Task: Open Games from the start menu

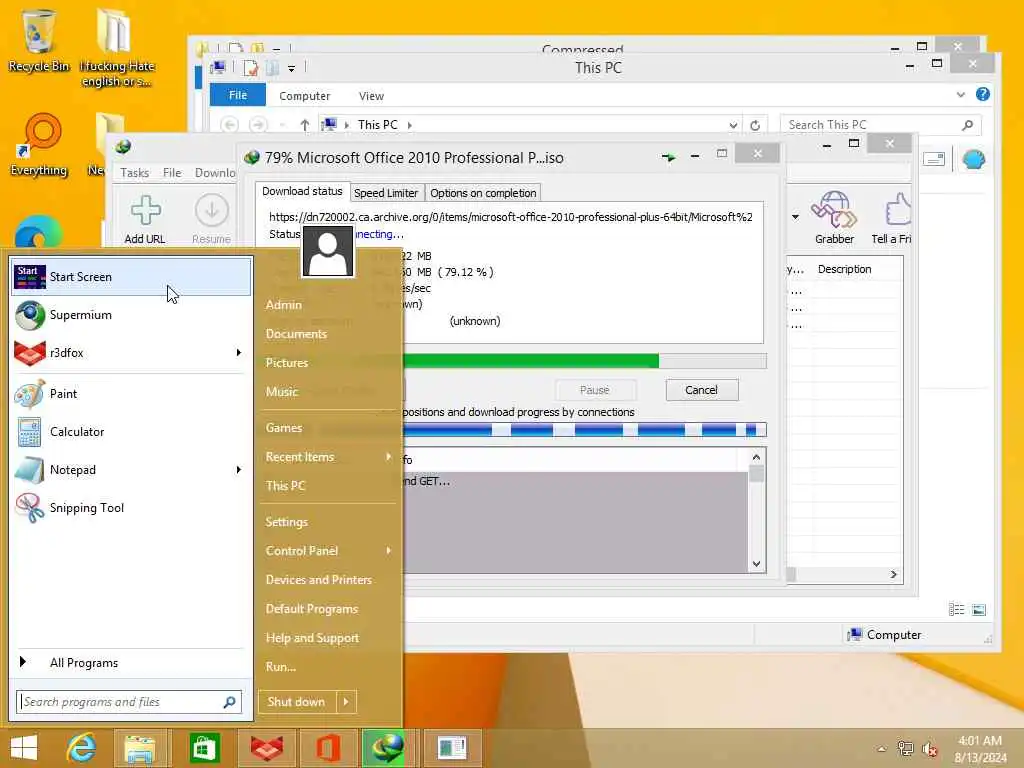Action: 283,428
